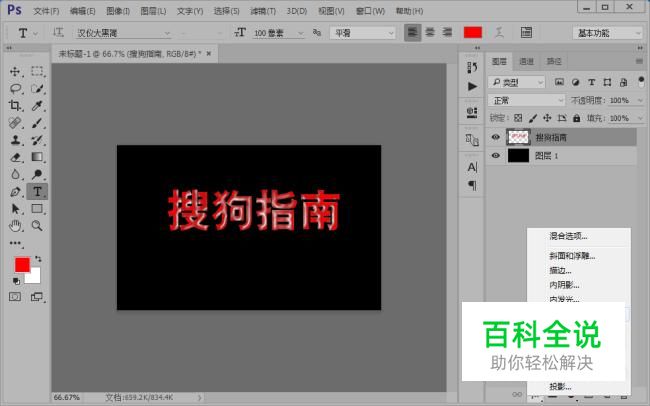
Task: Choose 描边... layer style
Action: pos(560,270)
